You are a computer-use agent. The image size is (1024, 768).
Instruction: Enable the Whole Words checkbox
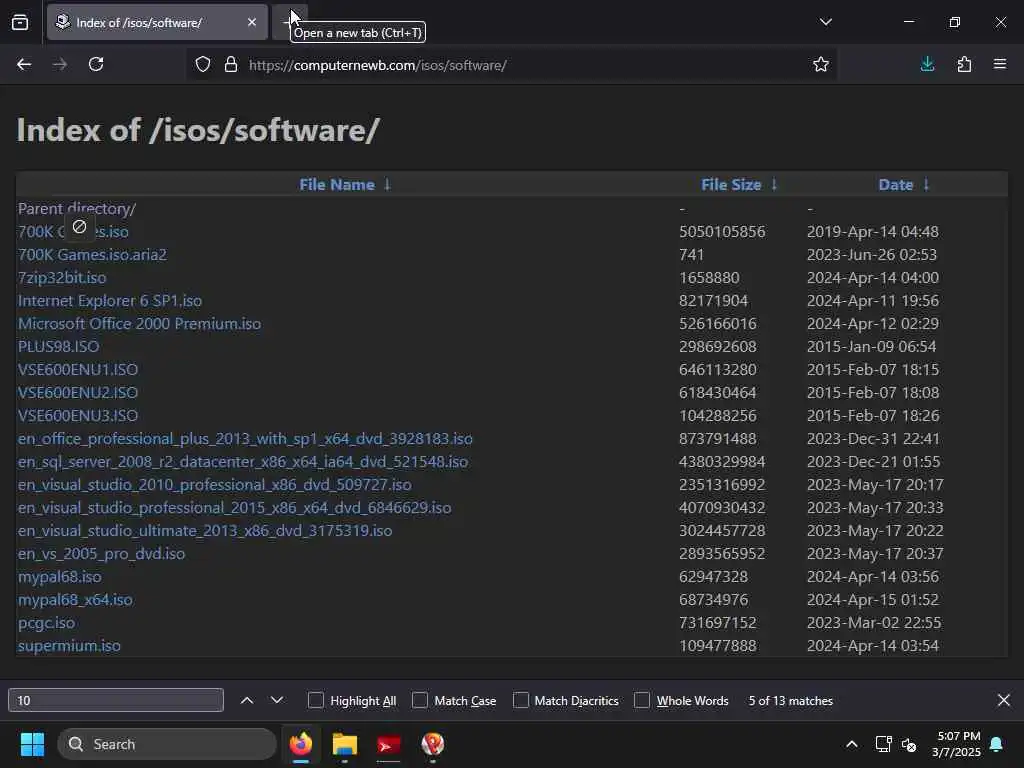point(643,700)
